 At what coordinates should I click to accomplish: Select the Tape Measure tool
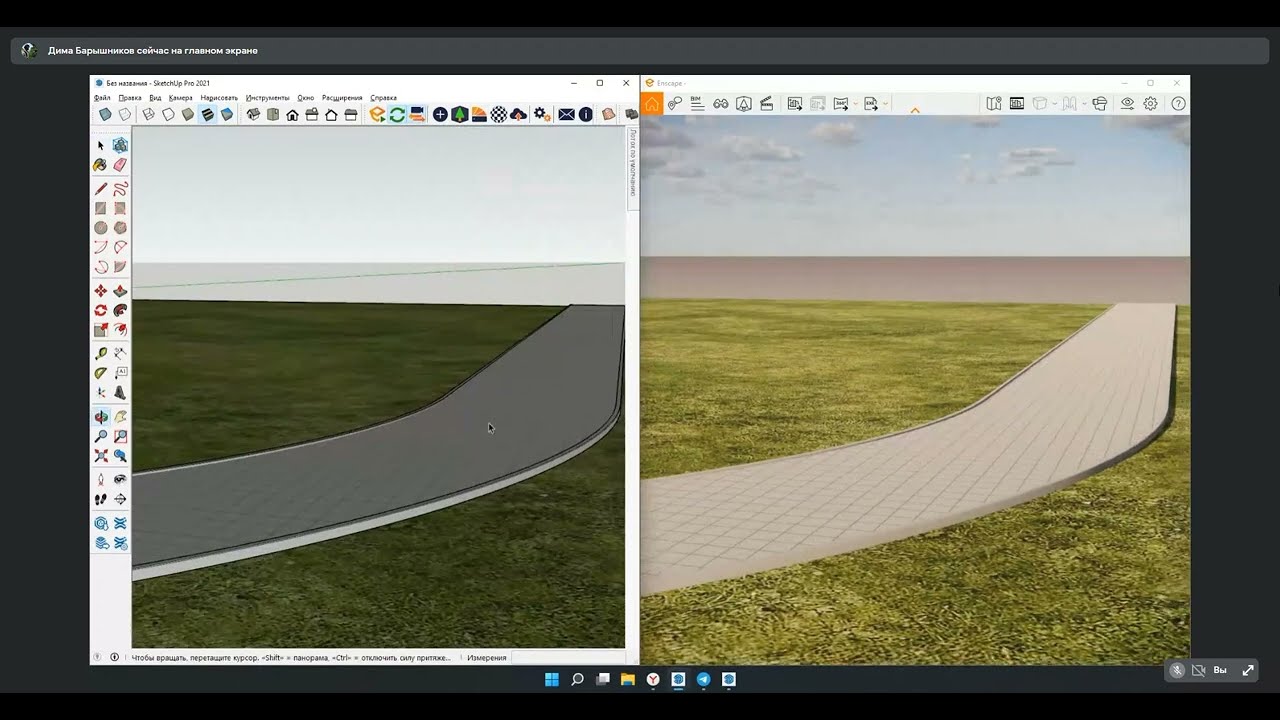pos(101,353)
